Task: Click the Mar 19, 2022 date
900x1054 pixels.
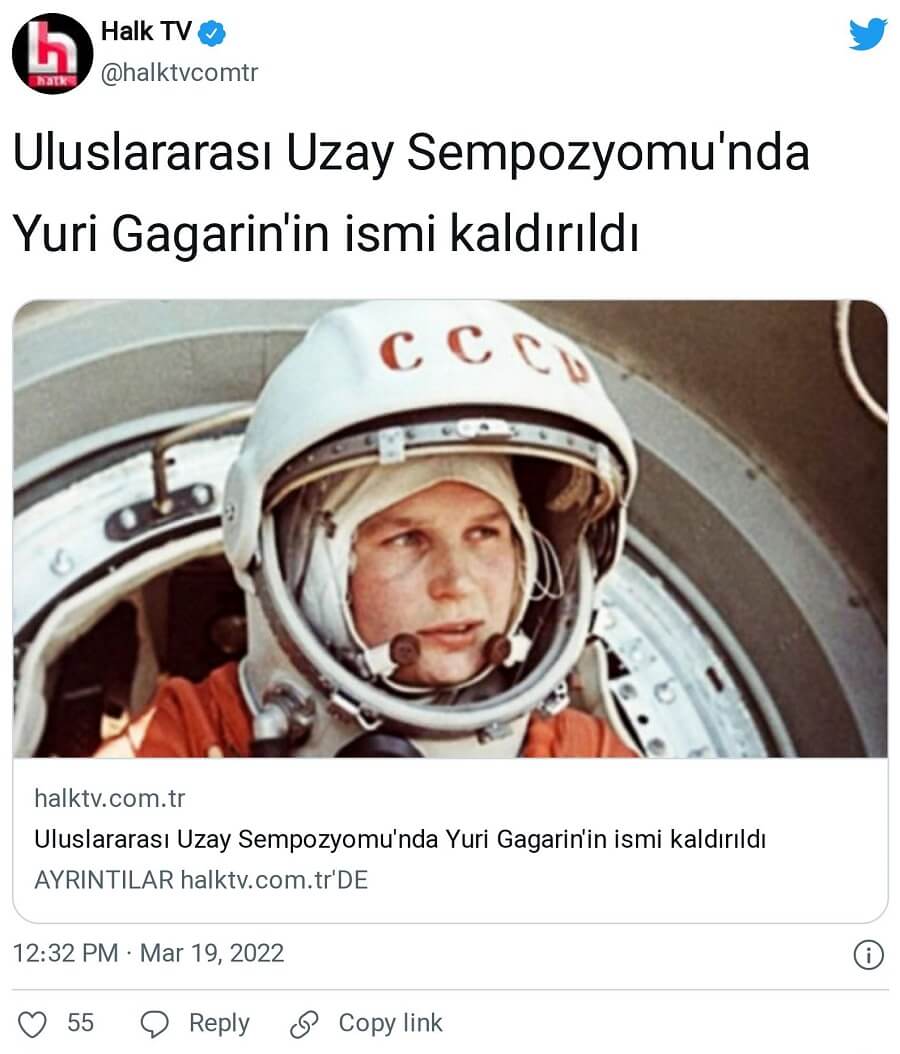Action: point(212,953)
